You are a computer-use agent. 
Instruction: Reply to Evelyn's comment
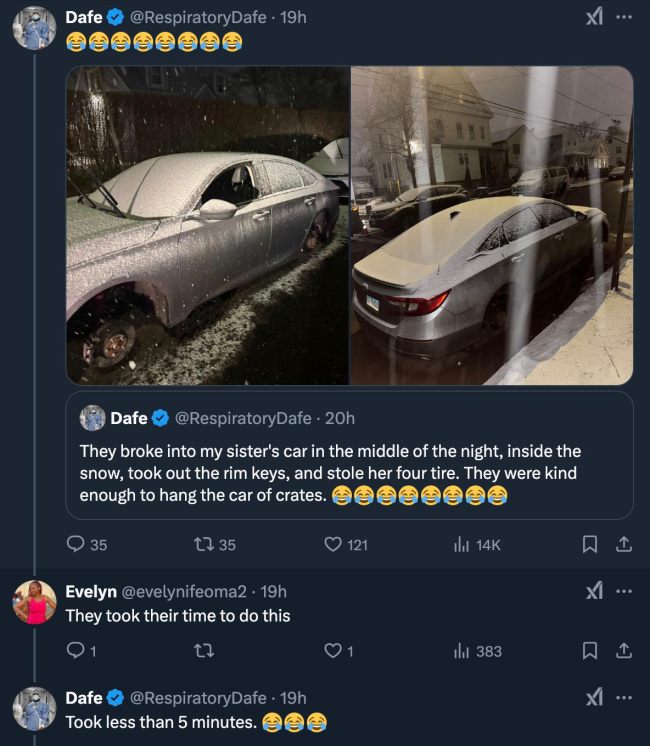pyautogui.click(x=76, y=651)
